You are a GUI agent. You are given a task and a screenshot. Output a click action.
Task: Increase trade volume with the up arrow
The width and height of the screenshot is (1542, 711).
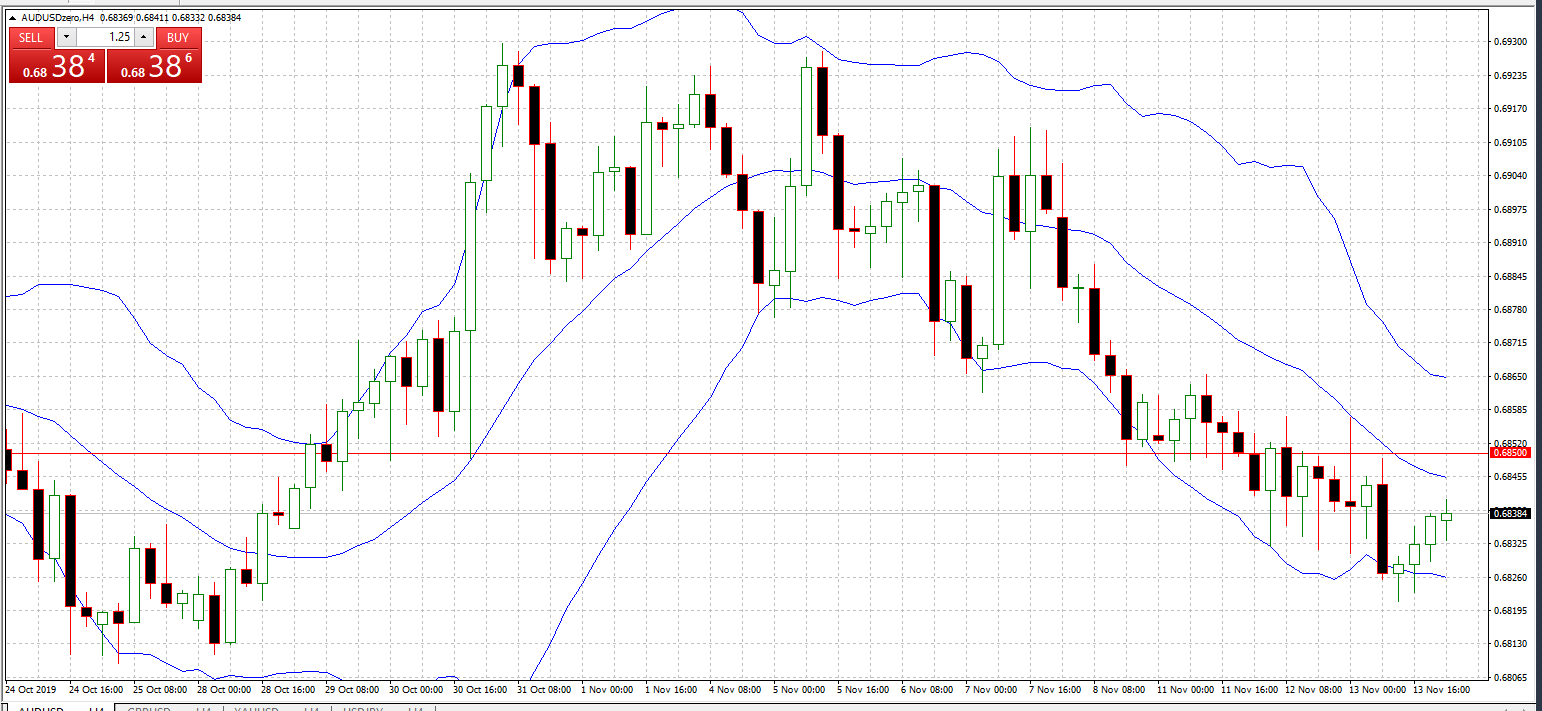[x=143, y=37]
